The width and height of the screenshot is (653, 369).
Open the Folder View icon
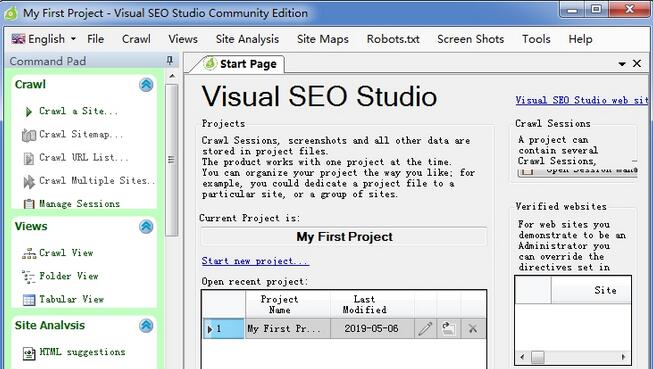tap(28, 276)
